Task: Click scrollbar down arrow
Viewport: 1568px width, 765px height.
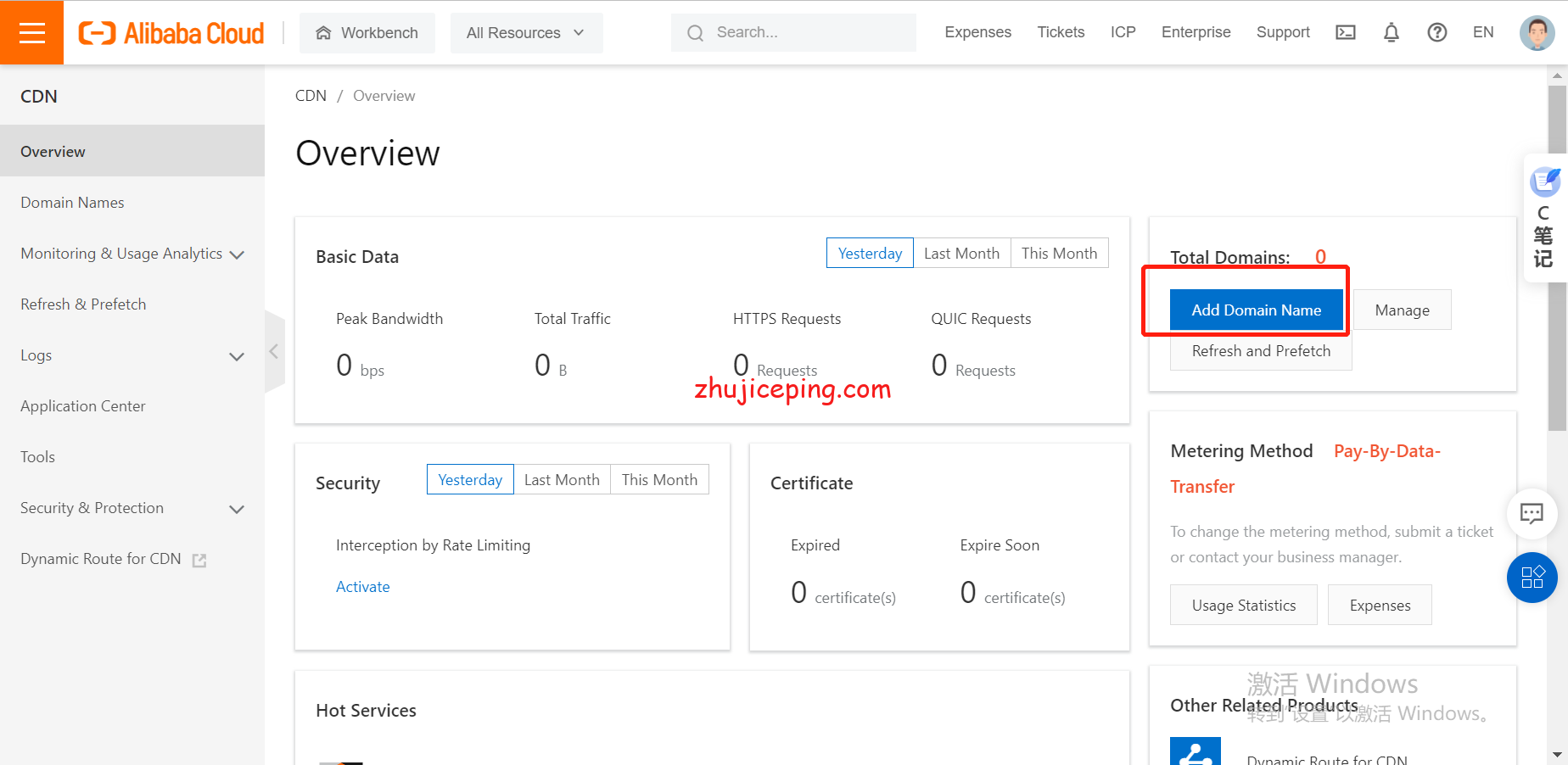Action: pos(1557,754)
